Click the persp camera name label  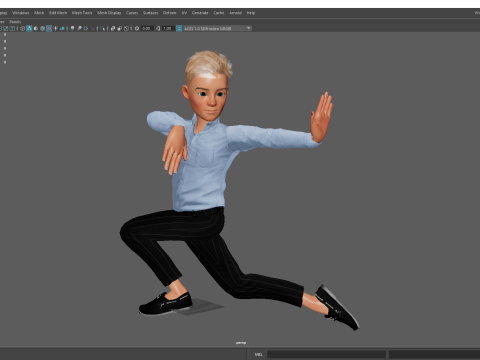(241, 343)
